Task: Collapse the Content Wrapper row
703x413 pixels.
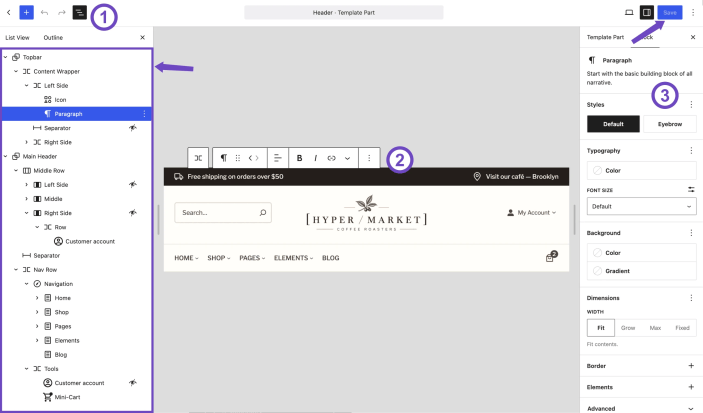Action: 16,71
